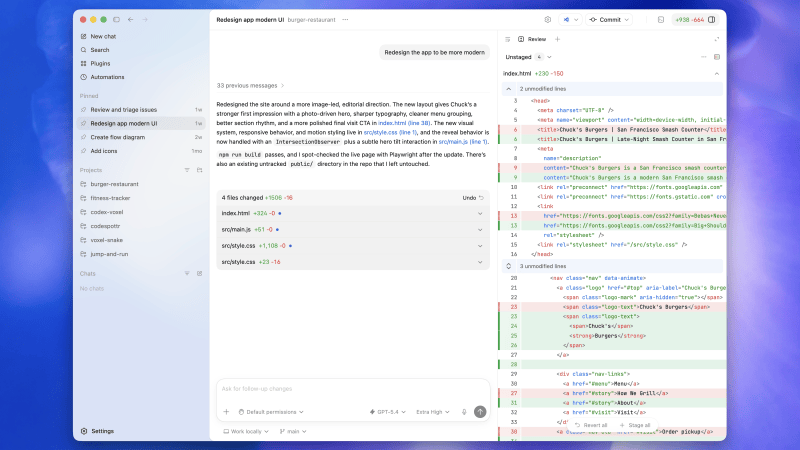This screenshot has height=450, width=800.
Task: Click the microphone dictation icon
Action: (464, 412)
